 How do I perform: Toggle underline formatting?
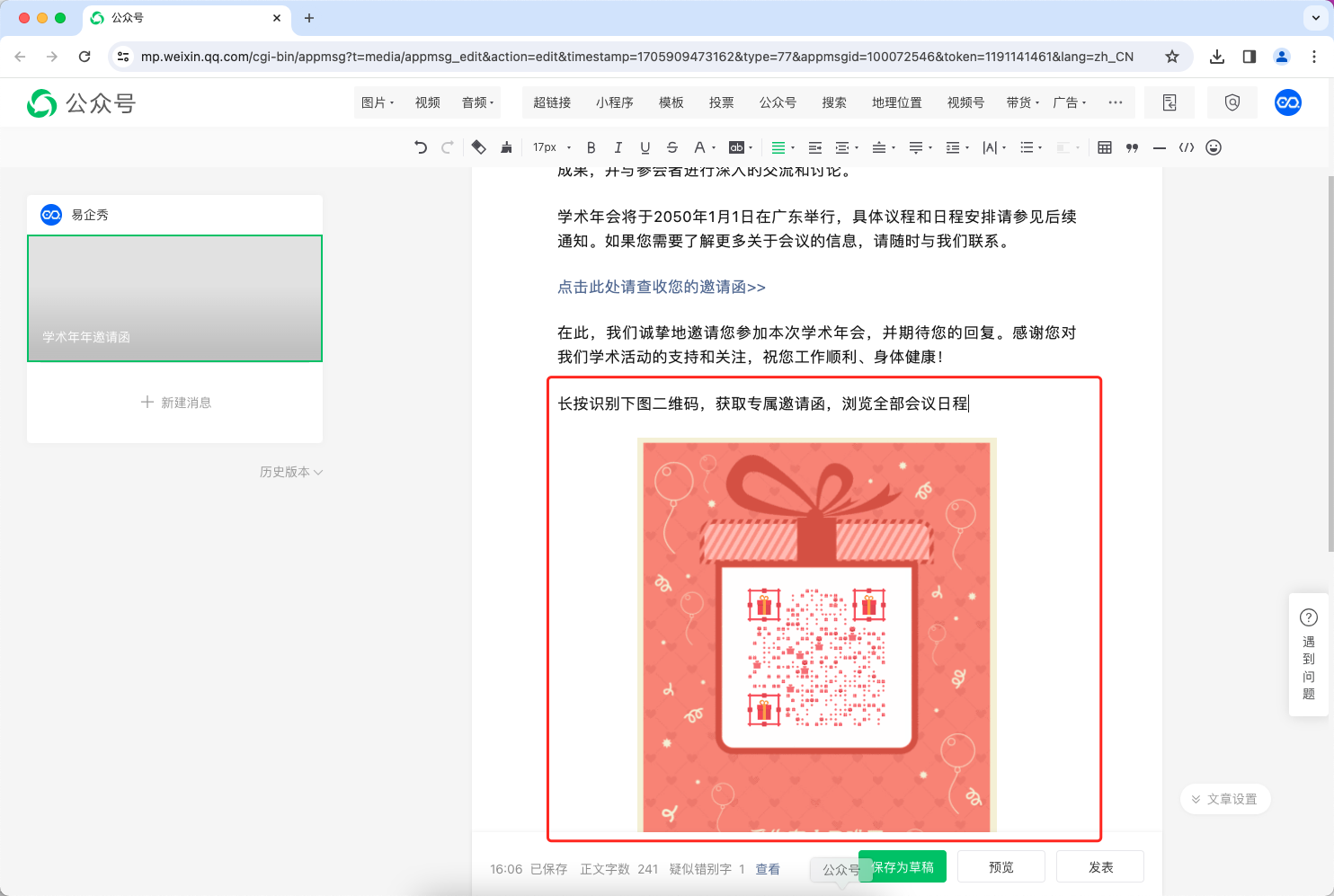(x=645, y=147)
